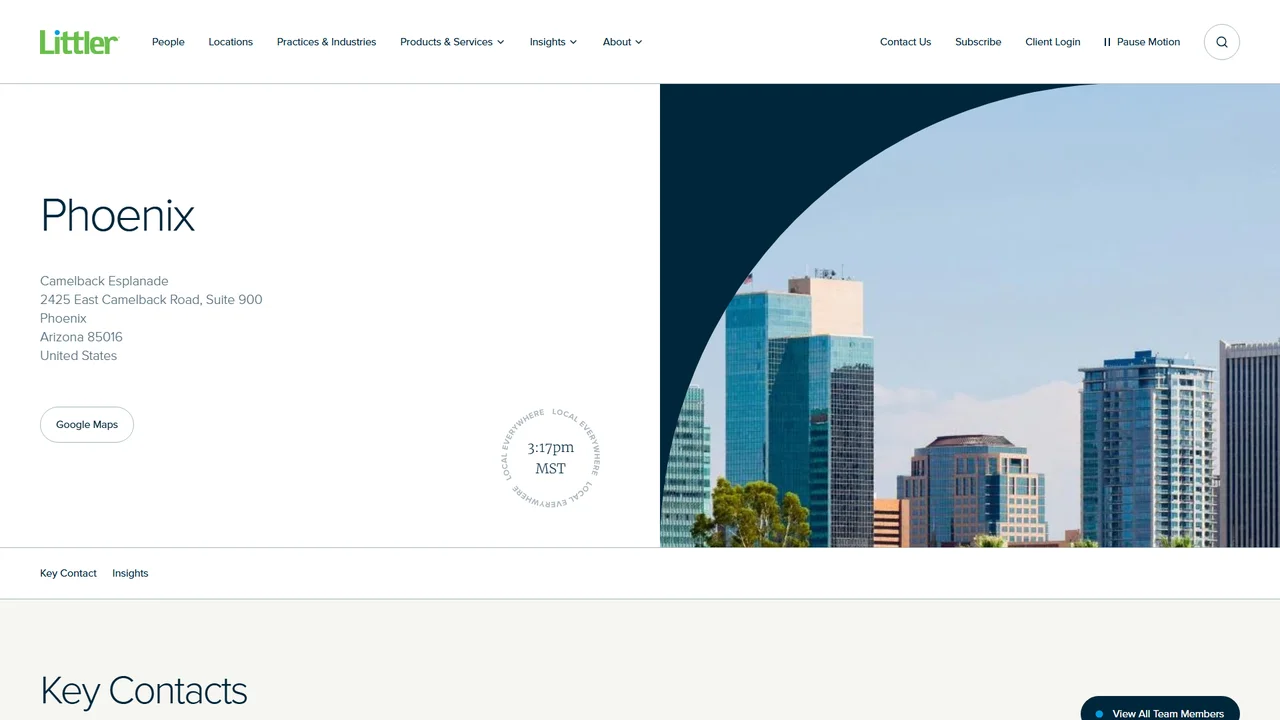Expand the Products & Services menu

[452, 42]
